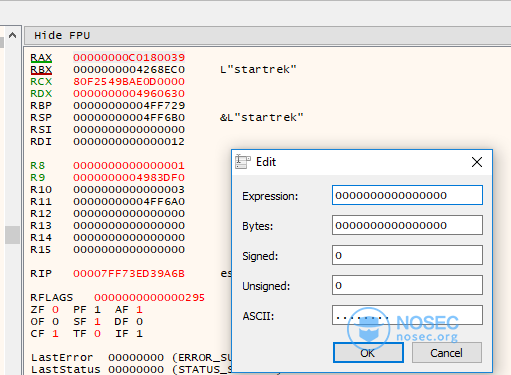Focus the Unsigned value field
This screenshot has height=375, width=511.
click(407, 285)
